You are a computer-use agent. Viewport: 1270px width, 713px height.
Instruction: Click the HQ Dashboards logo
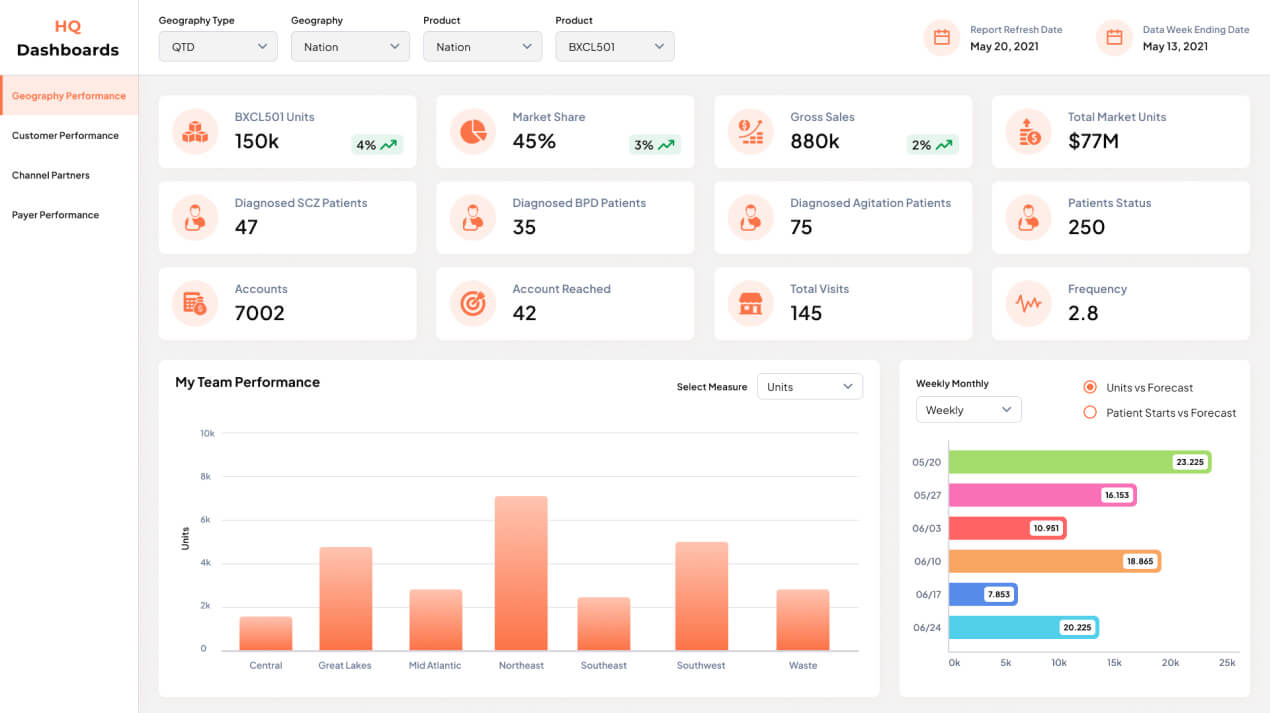[68, 38]
